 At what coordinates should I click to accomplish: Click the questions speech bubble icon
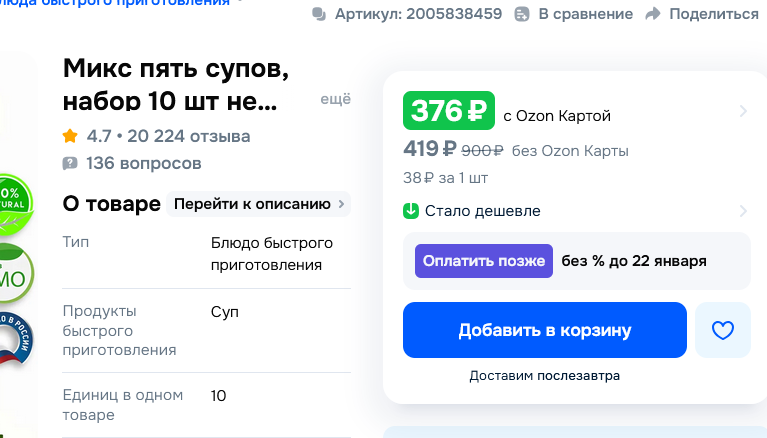tap(70, 163)
